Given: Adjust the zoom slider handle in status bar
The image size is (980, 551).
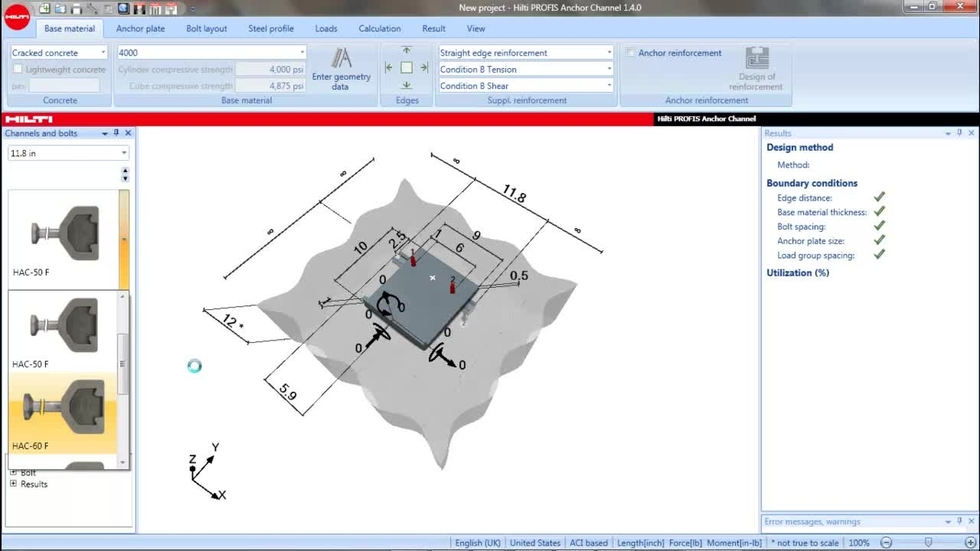Looking at the screenshot, I should [928, 543].
